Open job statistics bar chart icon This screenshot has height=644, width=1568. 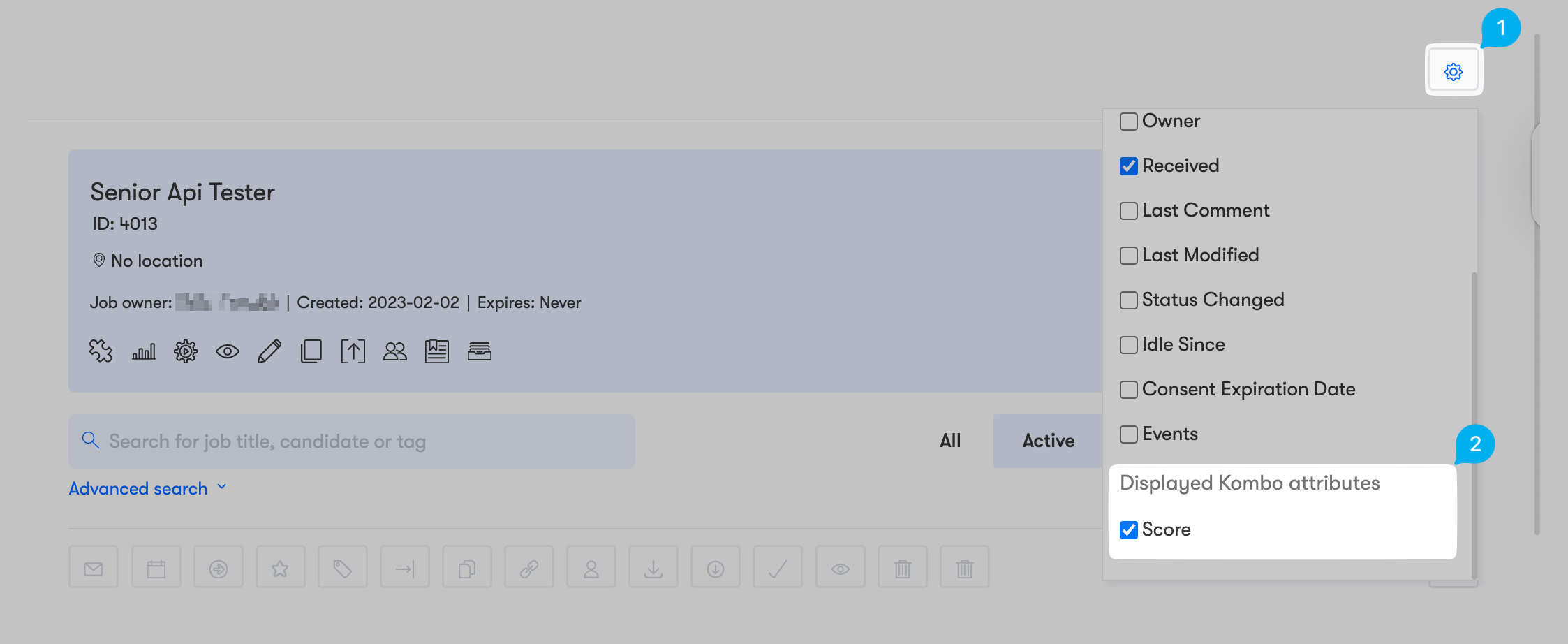(144, 351)
